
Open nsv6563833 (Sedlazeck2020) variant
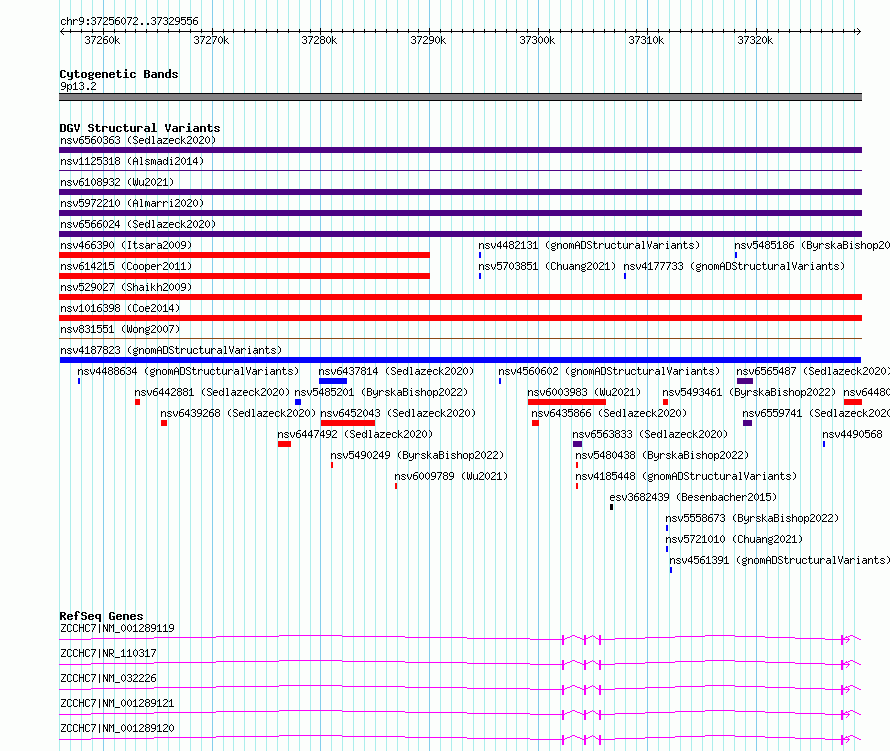[650, 434]
